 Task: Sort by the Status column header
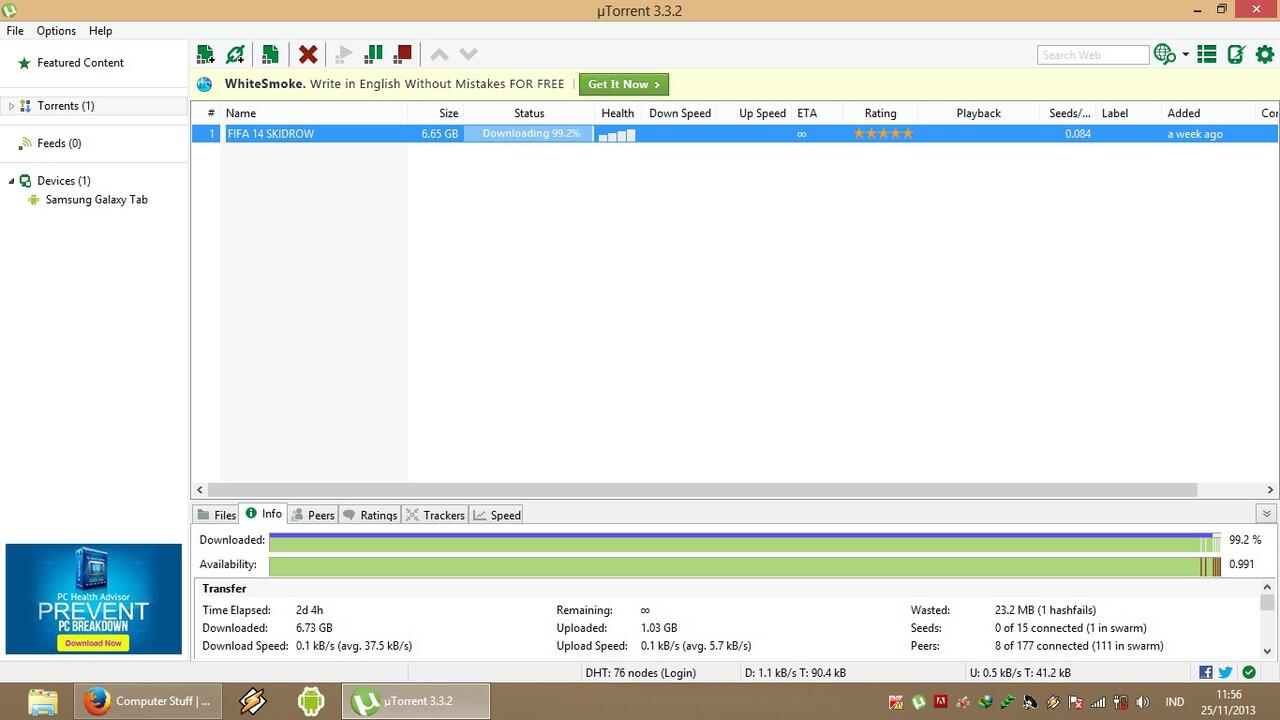pos(529,113)
